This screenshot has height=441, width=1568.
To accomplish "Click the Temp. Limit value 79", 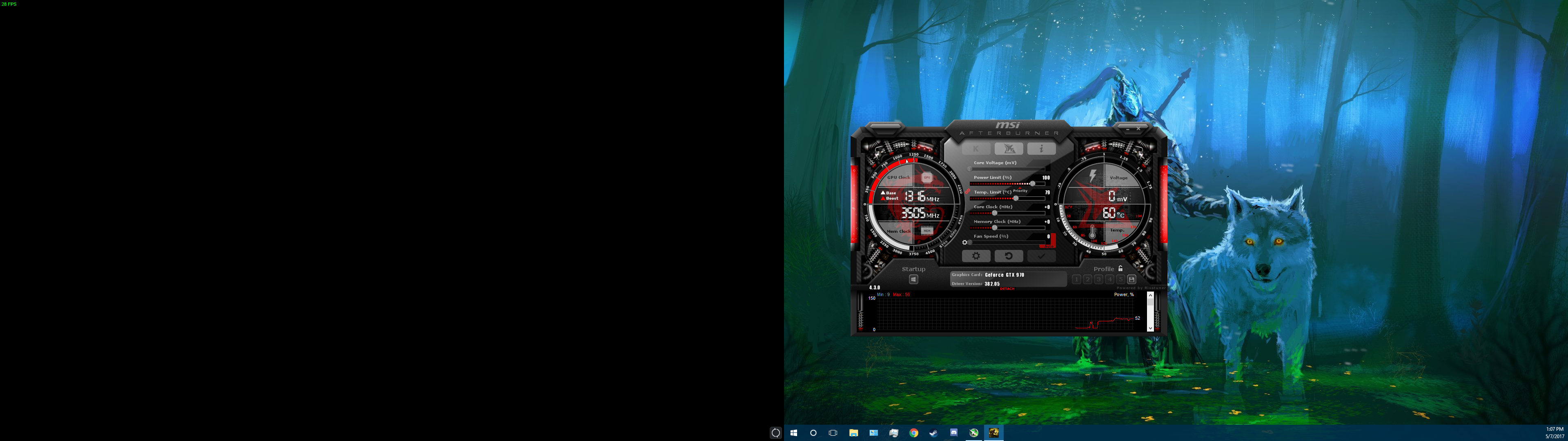I will pos(1047,192).
